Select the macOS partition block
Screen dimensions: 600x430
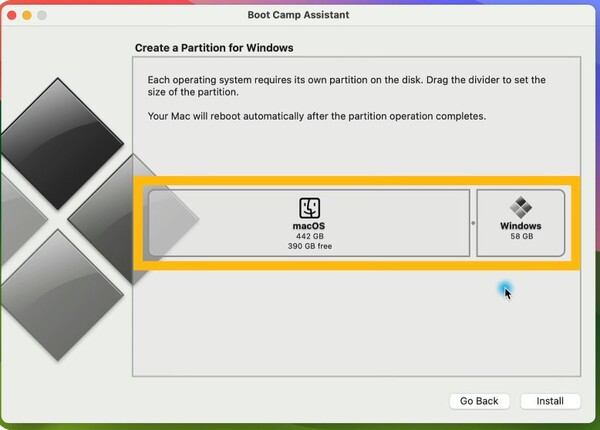309,223
